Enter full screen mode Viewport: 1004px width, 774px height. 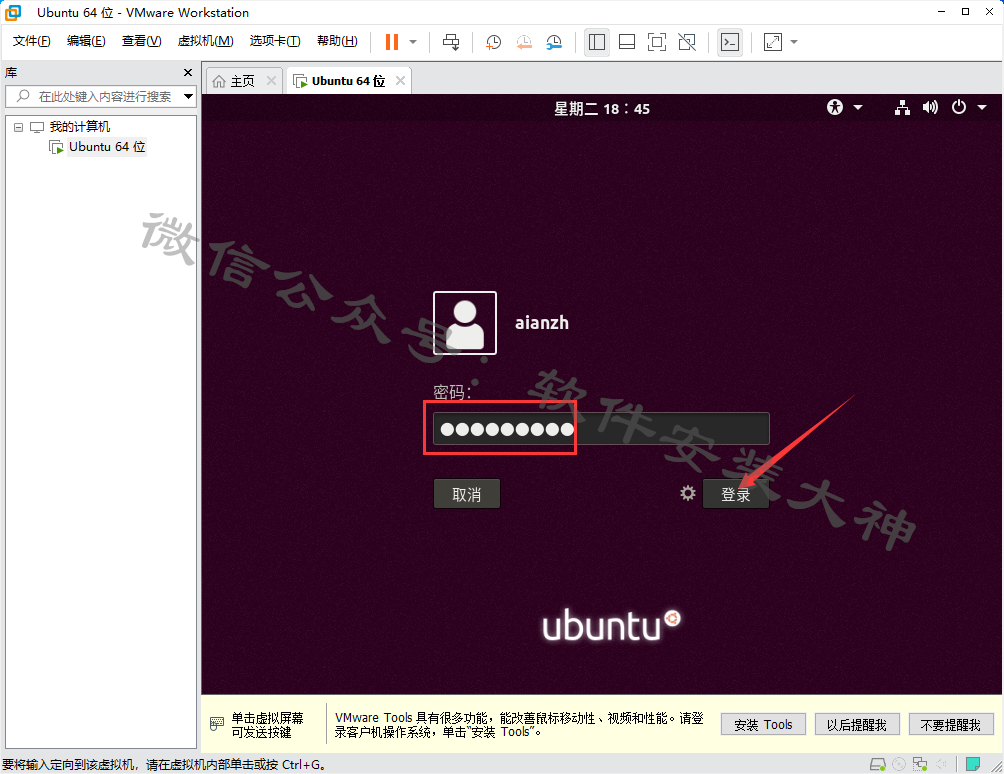tap(657, 42)
